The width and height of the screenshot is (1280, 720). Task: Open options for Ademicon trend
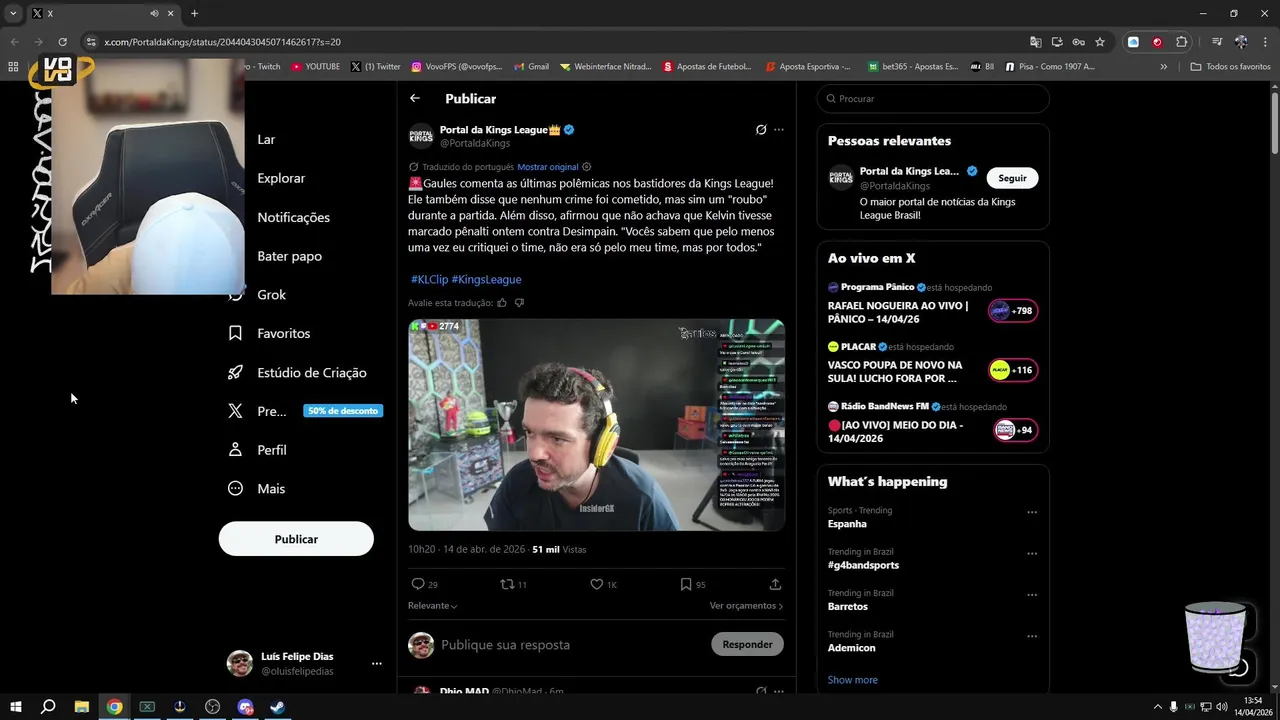1032,636
